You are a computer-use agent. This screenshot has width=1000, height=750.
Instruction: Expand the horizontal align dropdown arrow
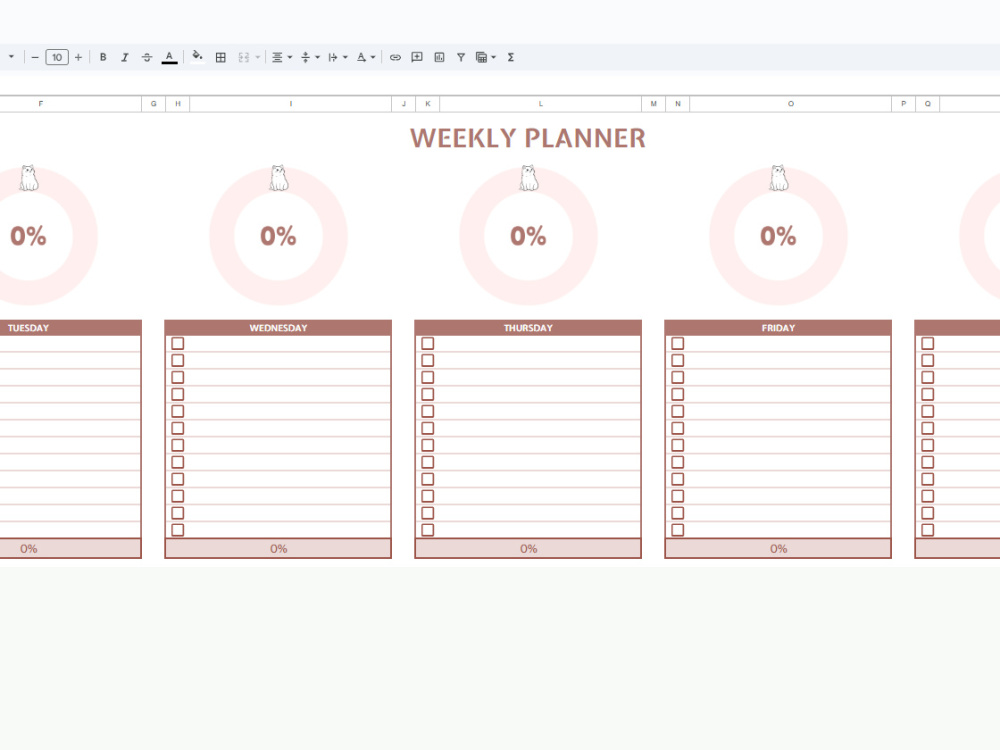pos(290,57)
